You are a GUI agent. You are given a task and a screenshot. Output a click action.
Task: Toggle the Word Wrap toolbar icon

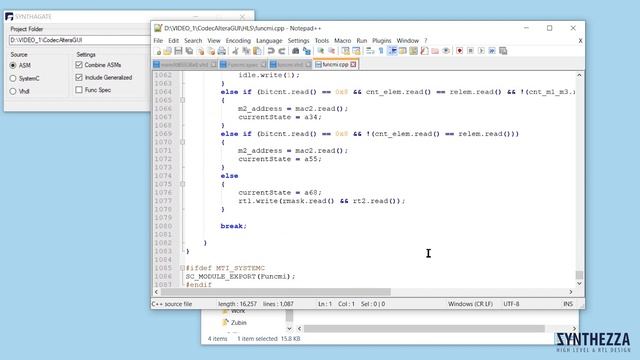pos(370,51)
